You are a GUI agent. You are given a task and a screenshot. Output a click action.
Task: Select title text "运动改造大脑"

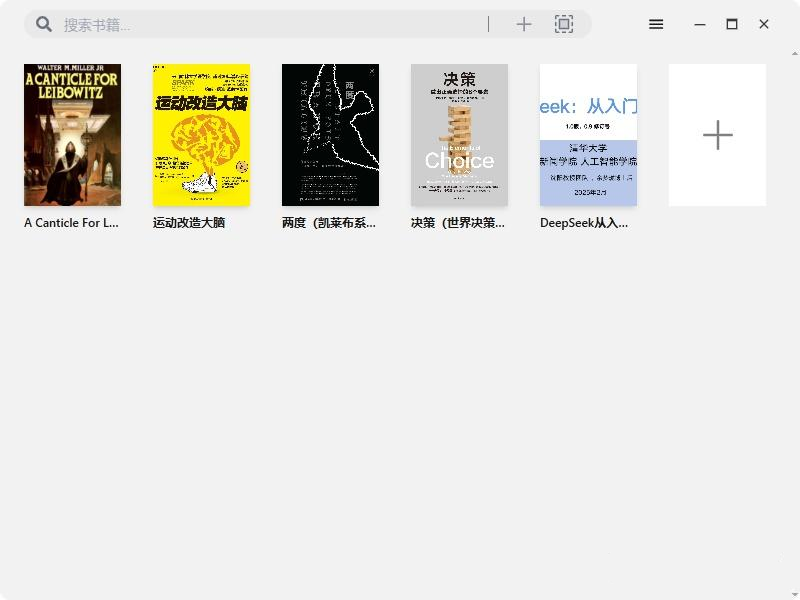(189, 223)
